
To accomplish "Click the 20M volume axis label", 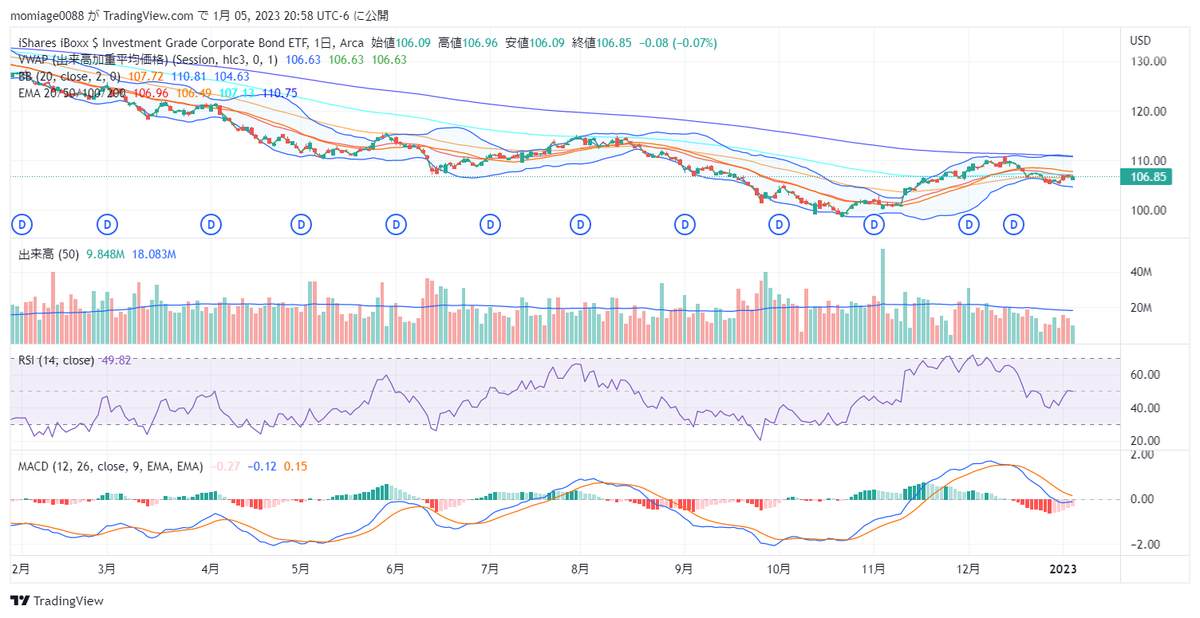I will (x=1142, y=308).
